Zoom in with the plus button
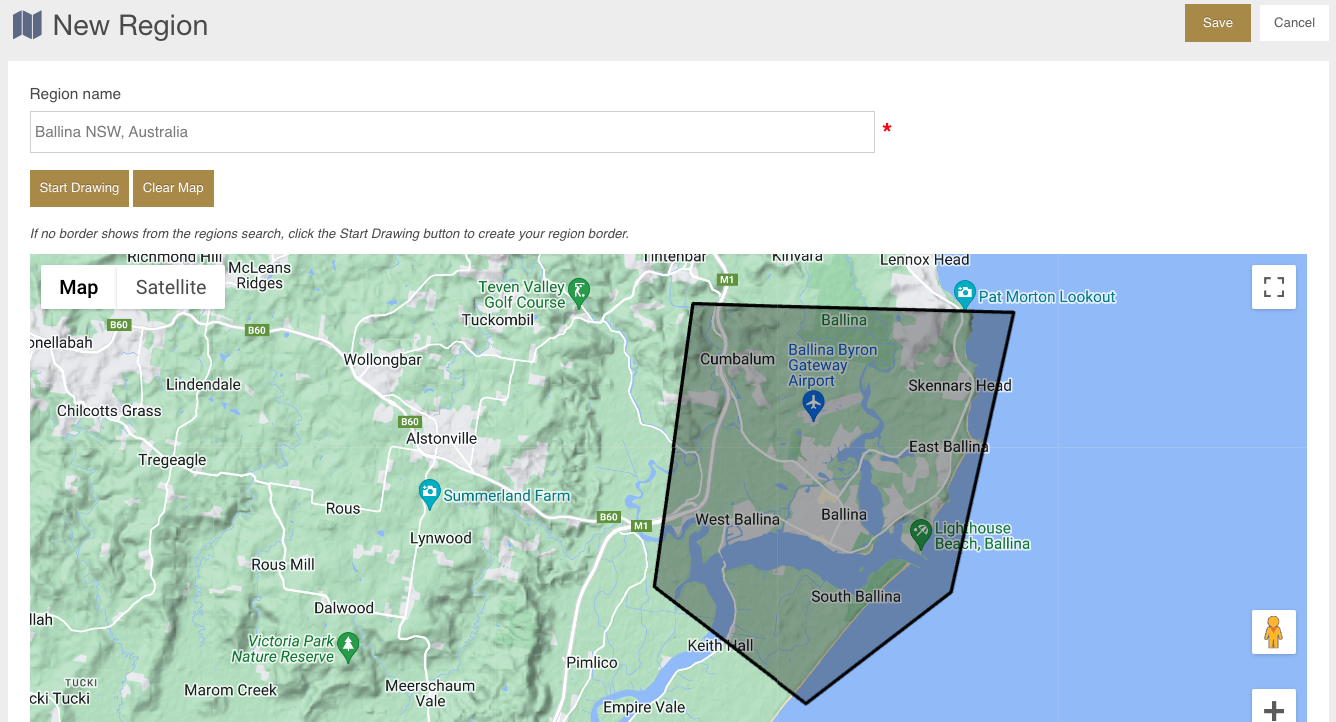The height and width of the screenshot is (722, 1336). pyautogui.click(x=1274, y=708)
